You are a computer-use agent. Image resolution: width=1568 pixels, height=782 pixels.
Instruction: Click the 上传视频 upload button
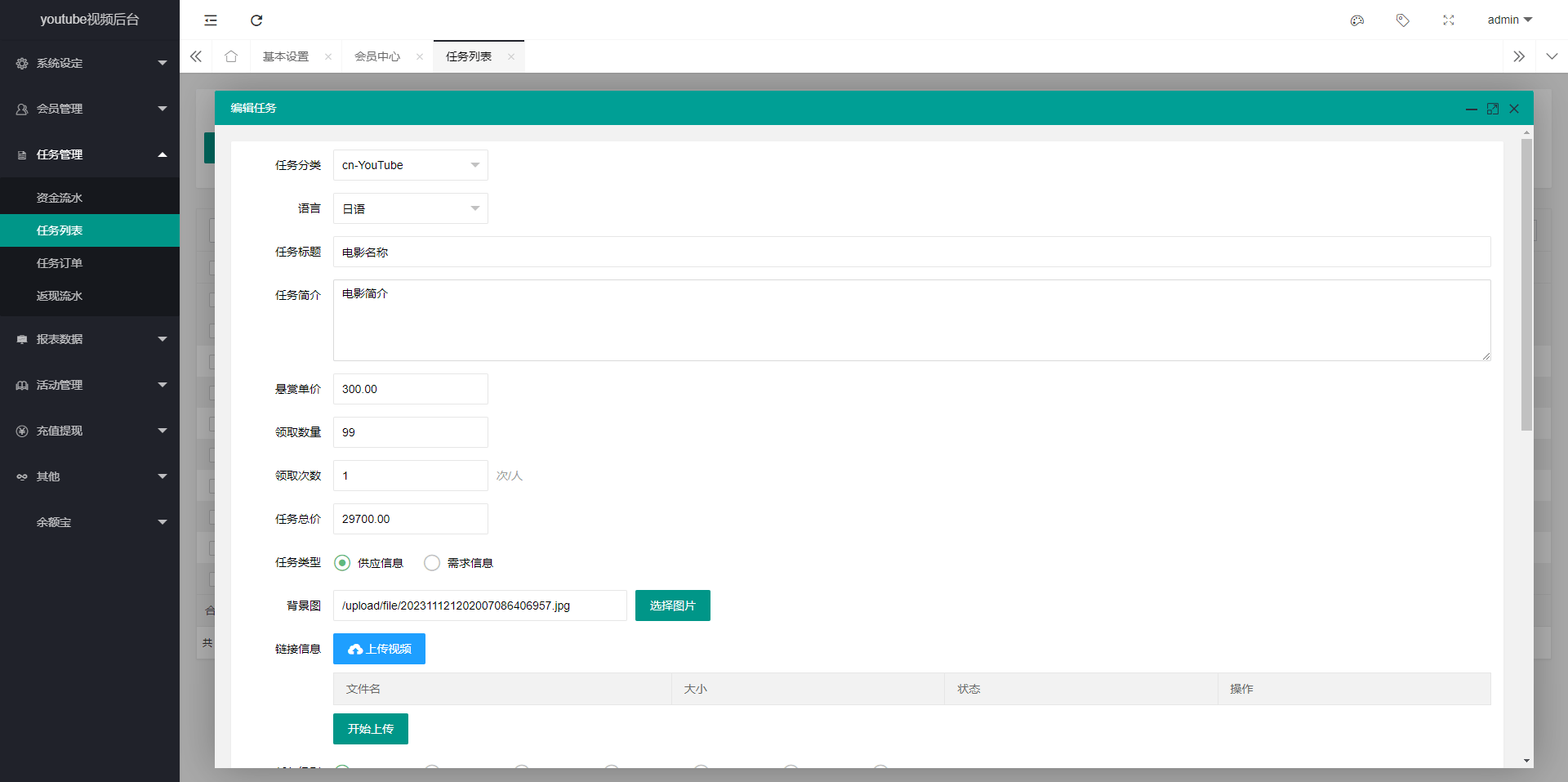pos(379,649)
